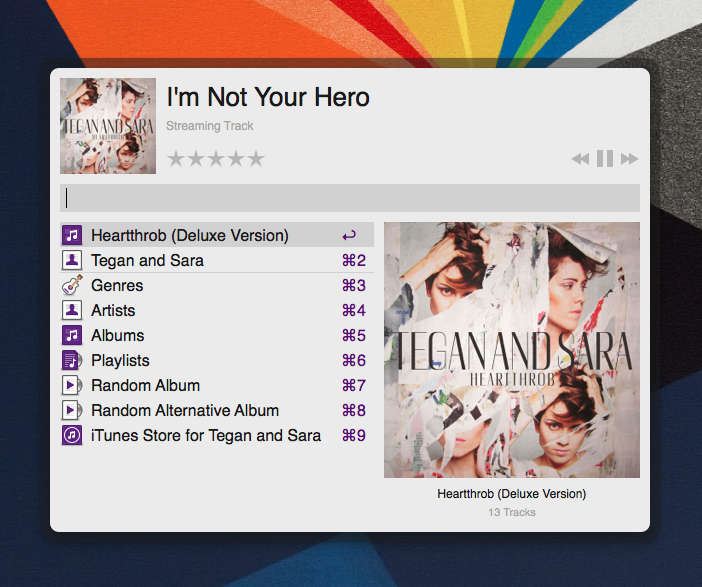Click the Heartthrob (Deluxe Version) caption under artwork
The image size is (702, 587).
512,494
